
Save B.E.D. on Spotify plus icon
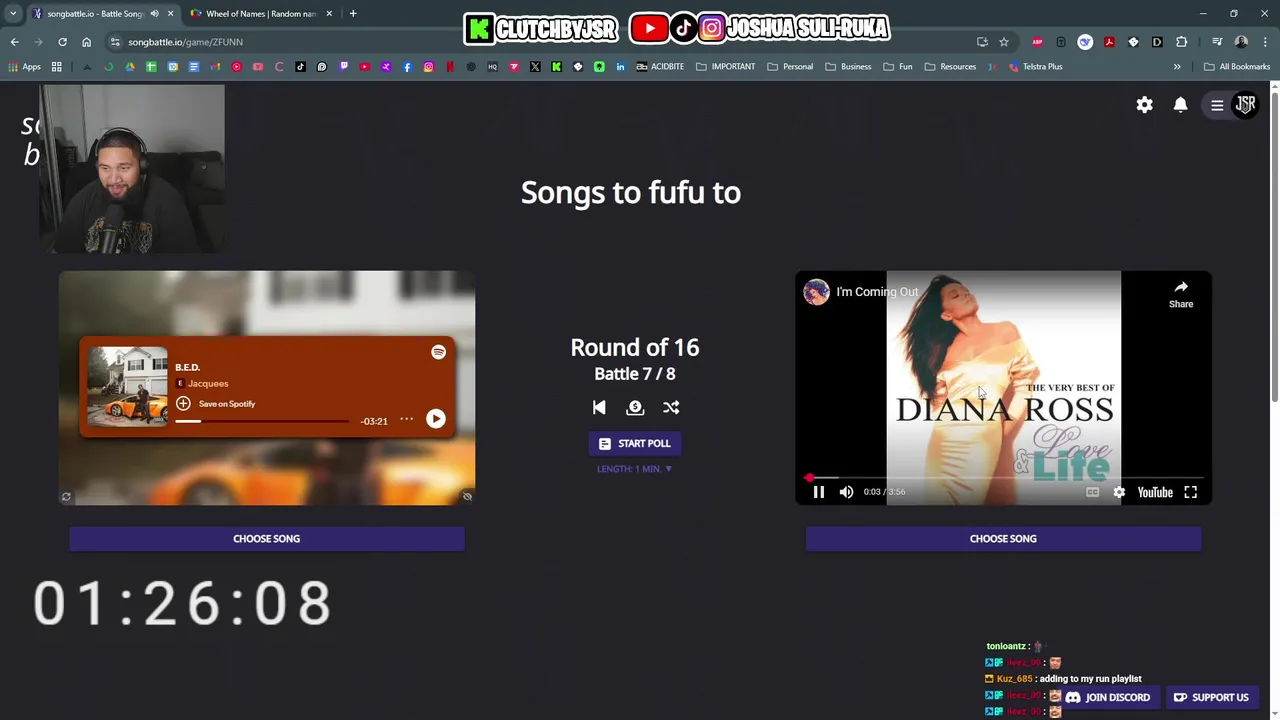point(183,403)
